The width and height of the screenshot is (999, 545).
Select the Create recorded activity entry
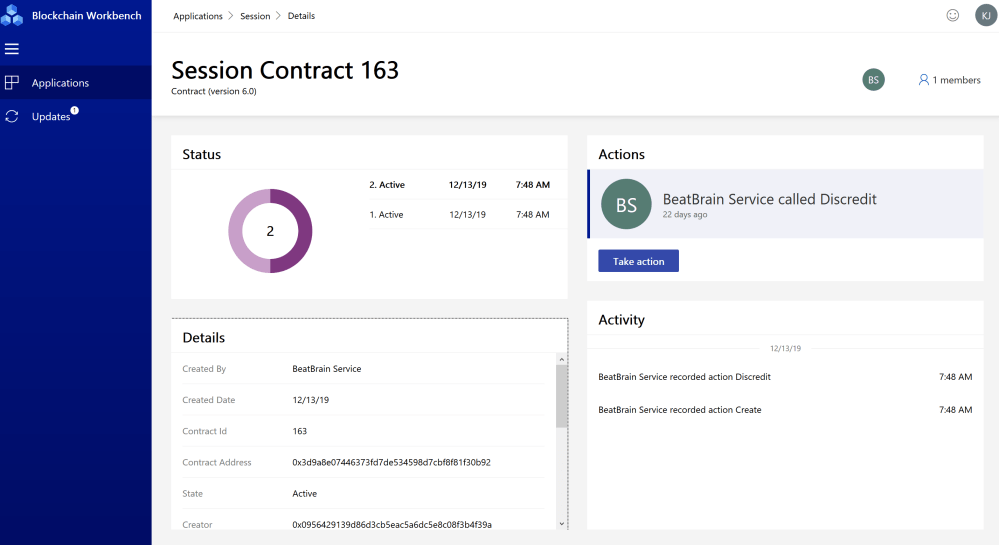click(x=679, y=410)
